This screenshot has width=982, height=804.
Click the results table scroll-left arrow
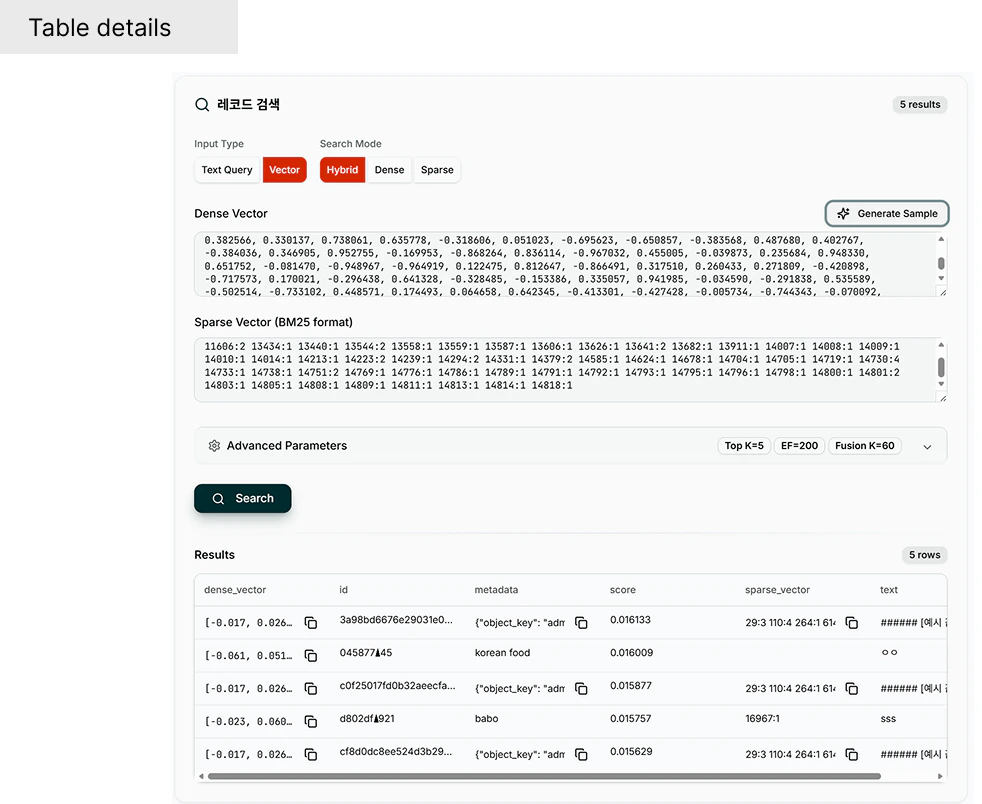(x=201, y=776)
